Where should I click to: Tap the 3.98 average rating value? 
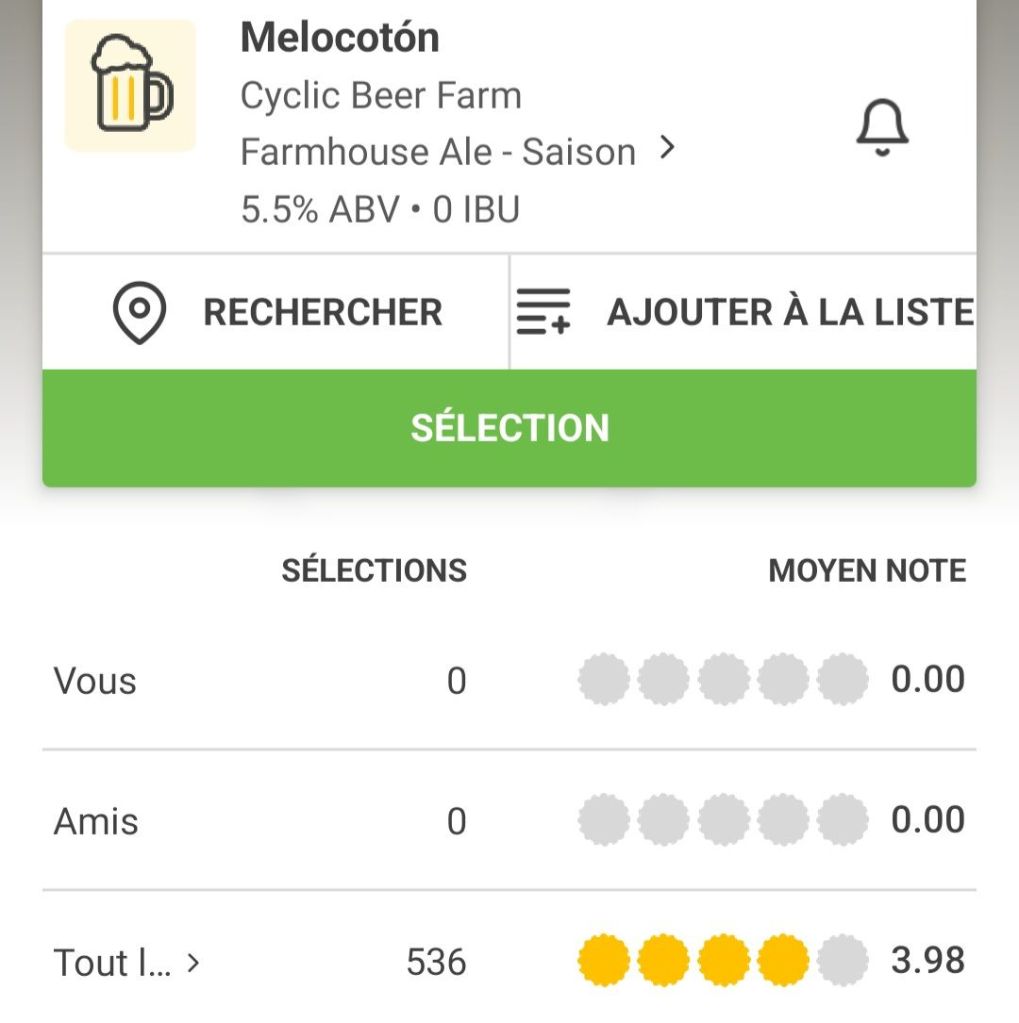928,960
